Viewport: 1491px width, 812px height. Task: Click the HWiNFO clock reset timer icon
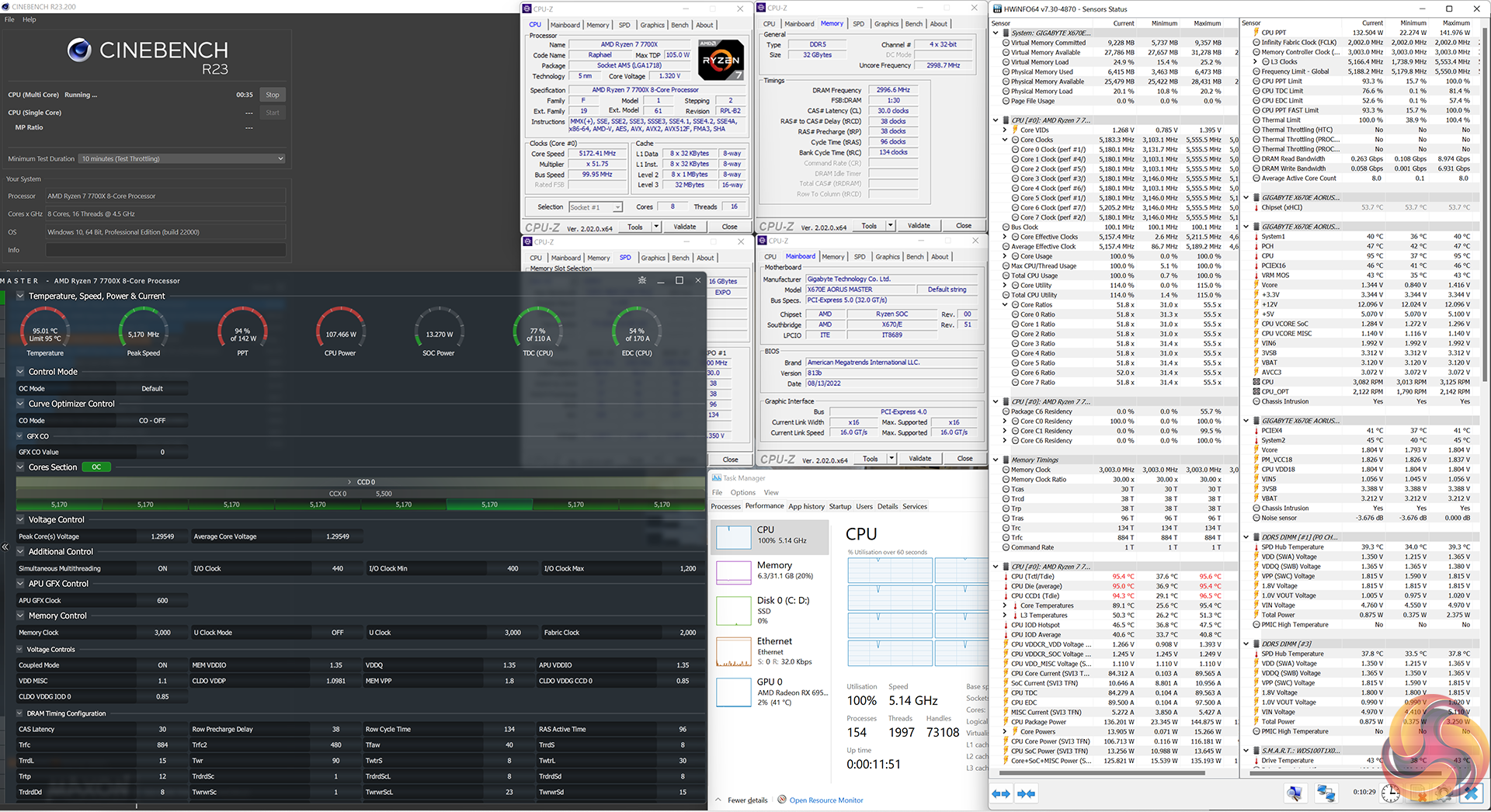[x=1390, y=793]
